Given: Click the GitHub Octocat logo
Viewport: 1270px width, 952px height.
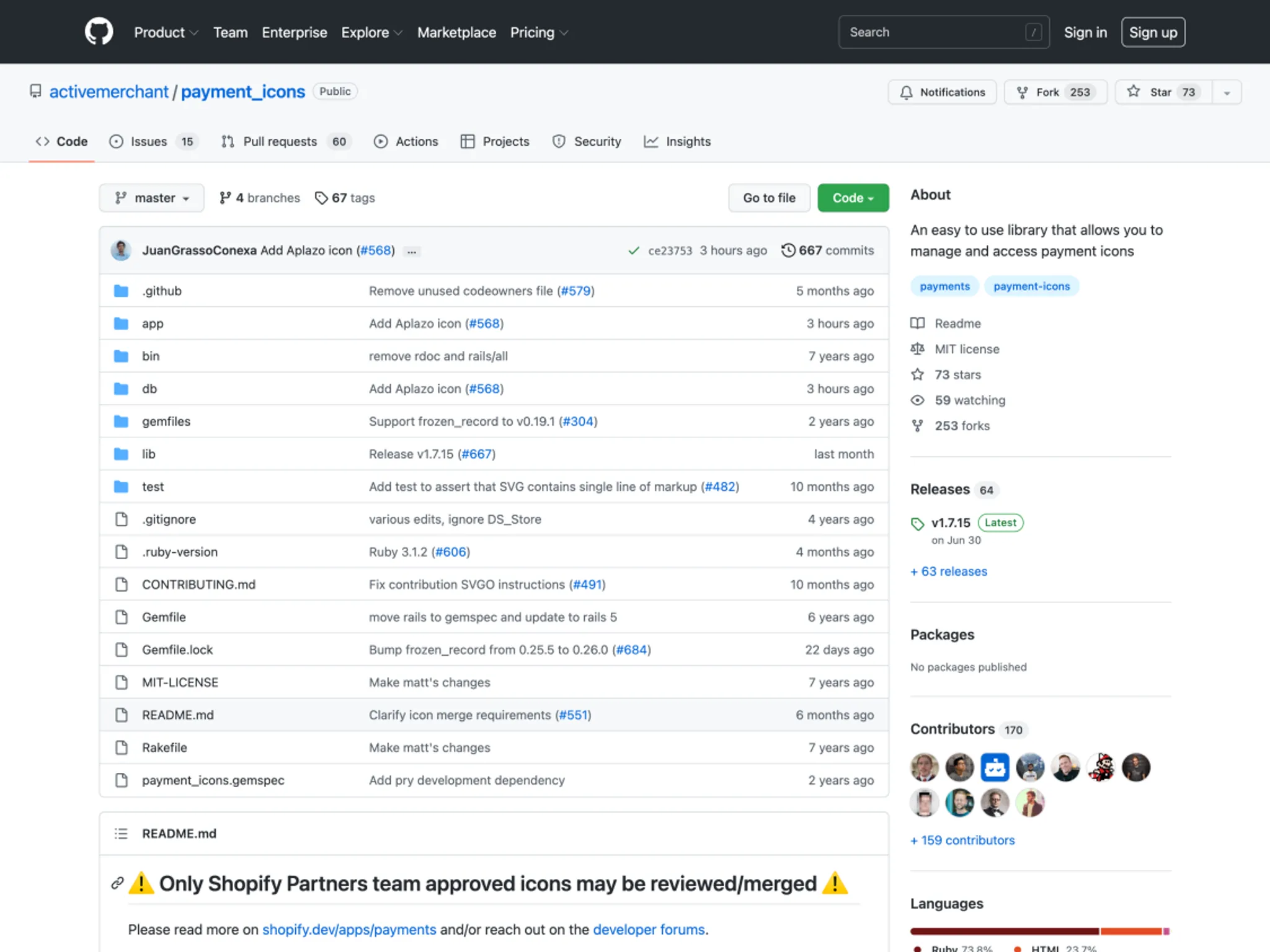Looking at the screenshot, I should [99, 32].
